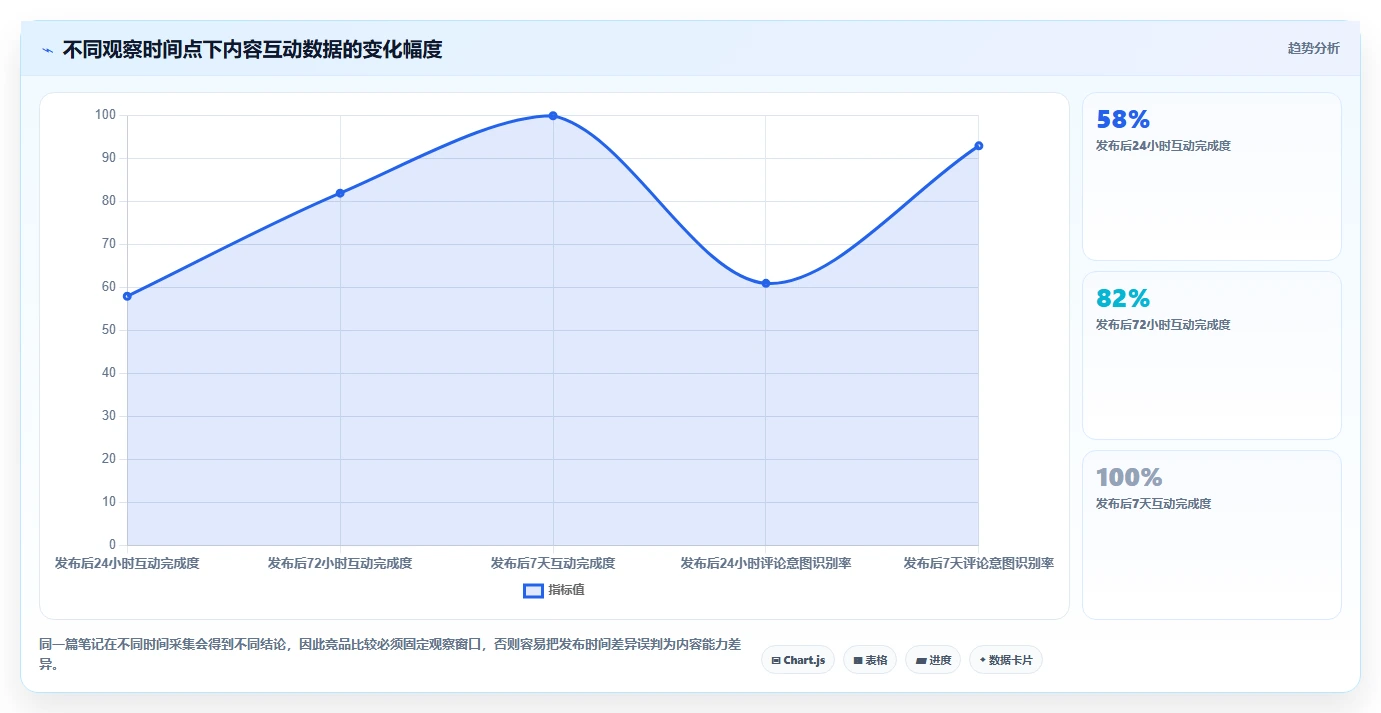The height and width of the screenshot is (713, 1381).
Task: Click the card label 发布后72小时互动完成度
Action: (x=1163, y=325)
